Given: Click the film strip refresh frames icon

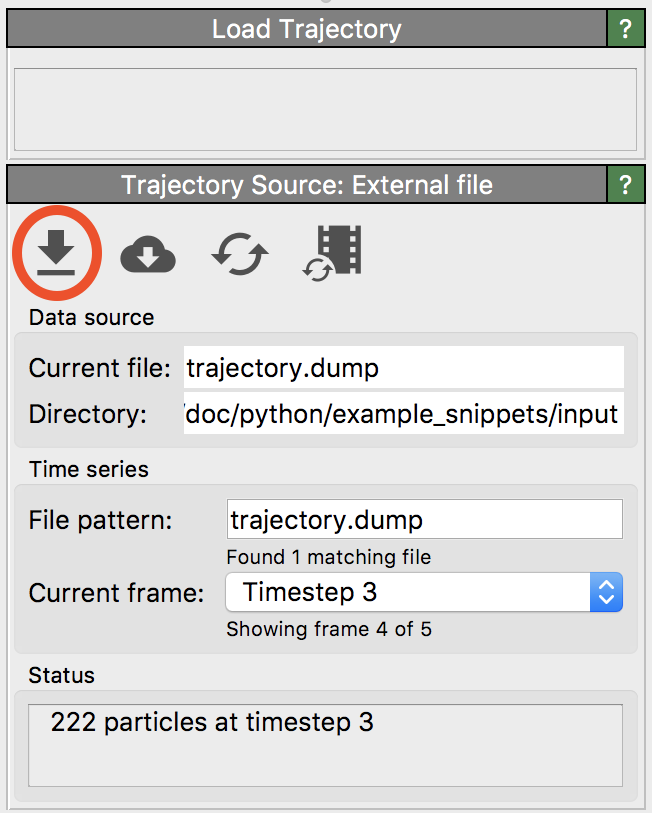Looking at the screenshot, I should pos(333,253).
